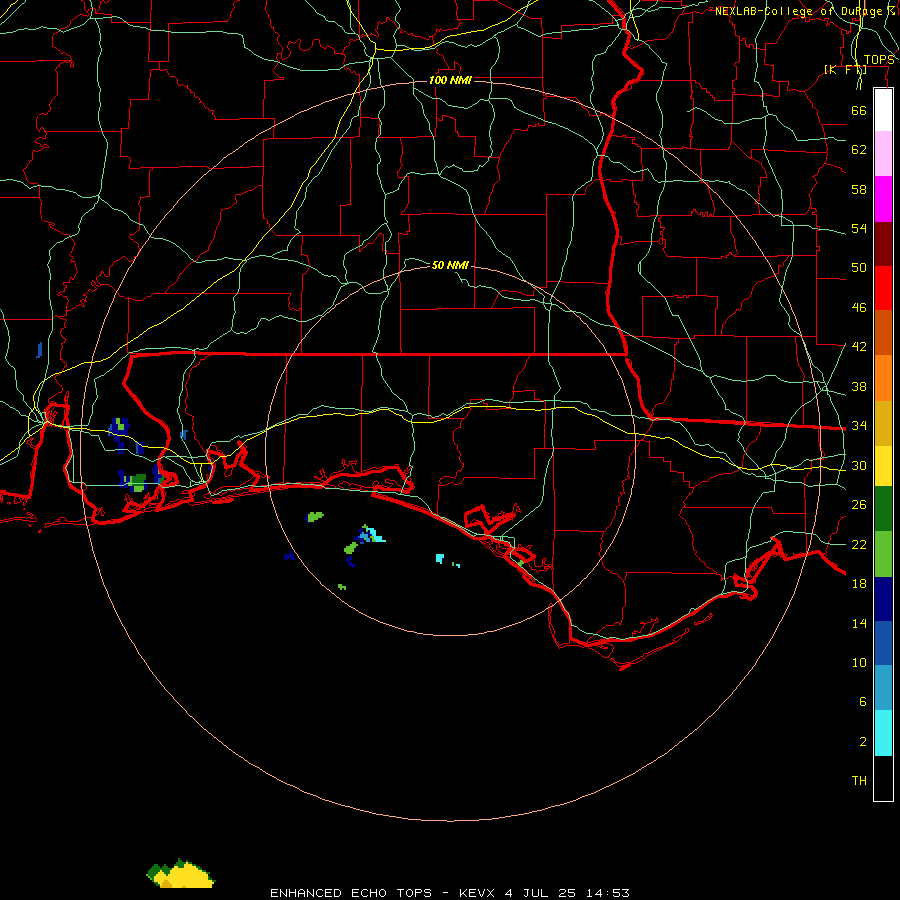Select the 6 legend value
The height and width of the screenshot is (900, 900).
(863, 702)
